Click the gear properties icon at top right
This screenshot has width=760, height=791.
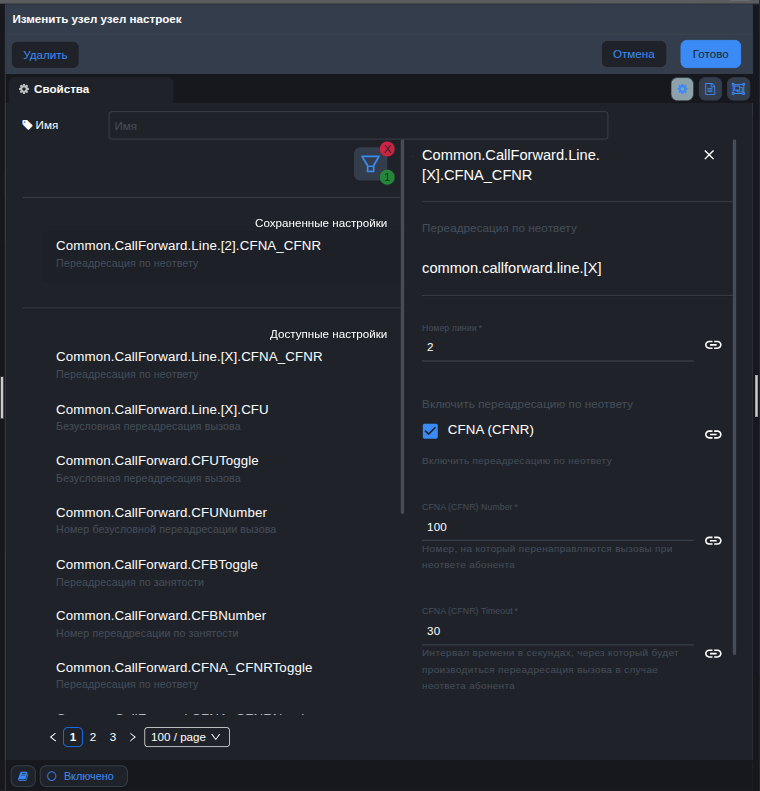coord(682,89)
